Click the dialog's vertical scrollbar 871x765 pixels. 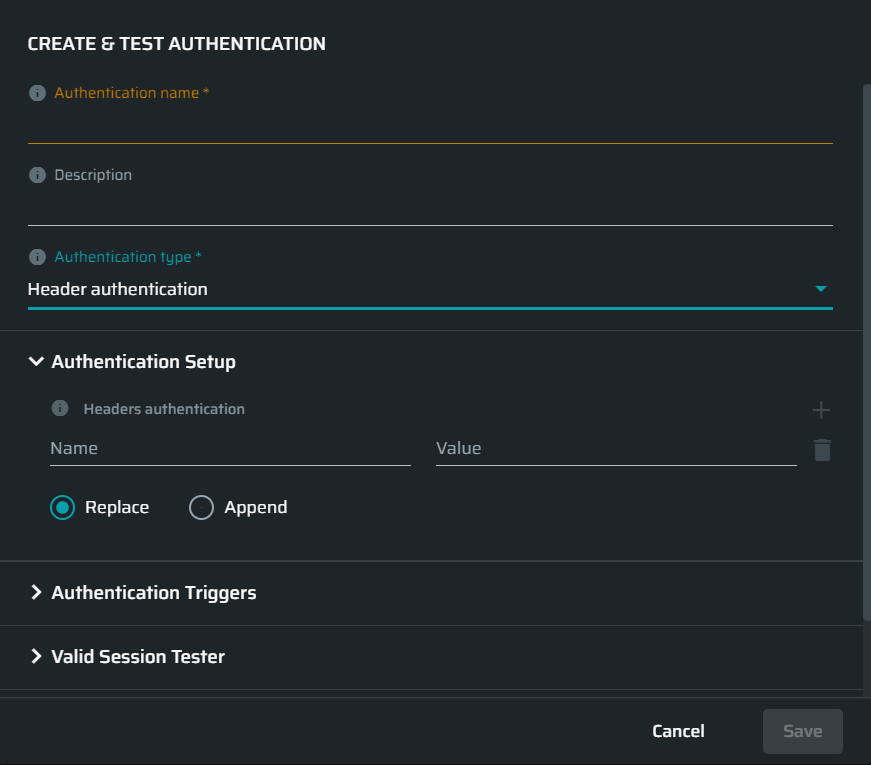(867, 352)
